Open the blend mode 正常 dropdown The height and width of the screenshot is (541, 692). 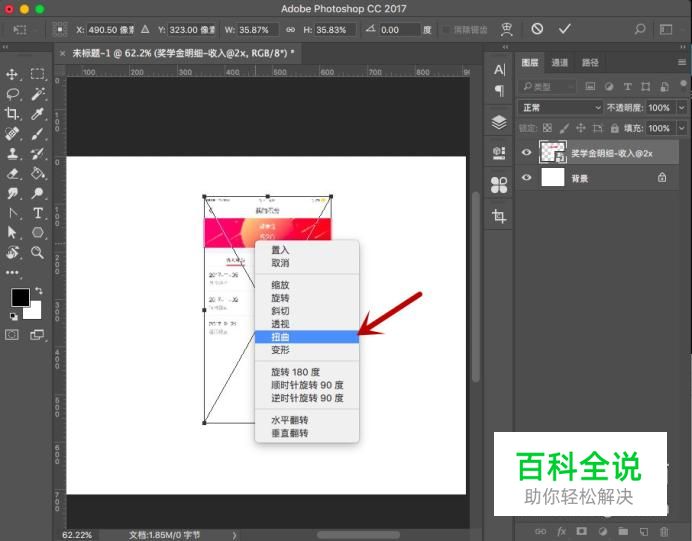pos(560,107)
